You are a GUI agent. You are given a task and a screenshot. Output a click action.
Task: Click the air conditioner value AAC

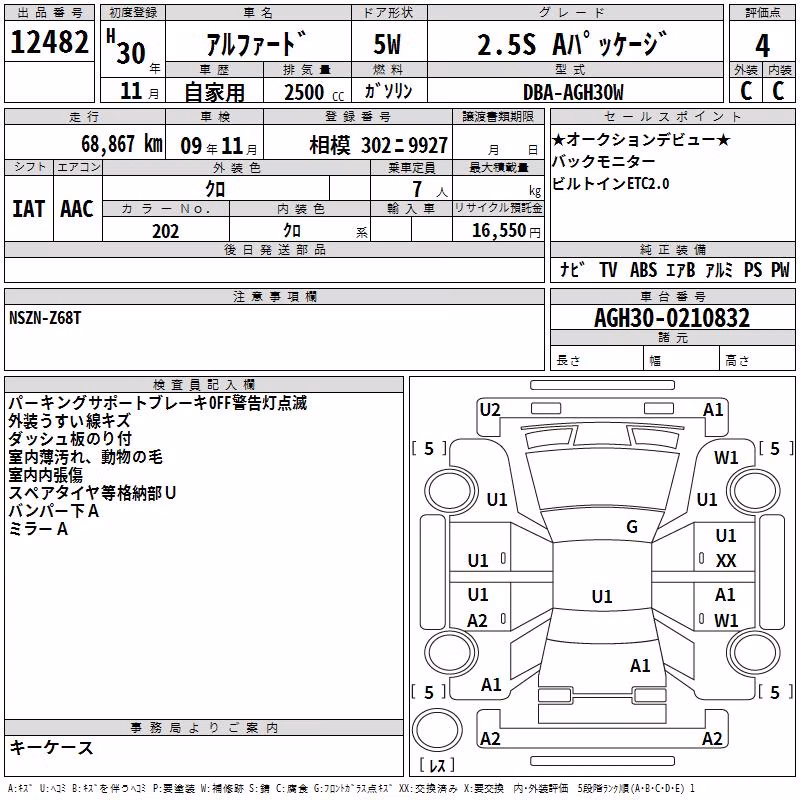pos(77,209)
